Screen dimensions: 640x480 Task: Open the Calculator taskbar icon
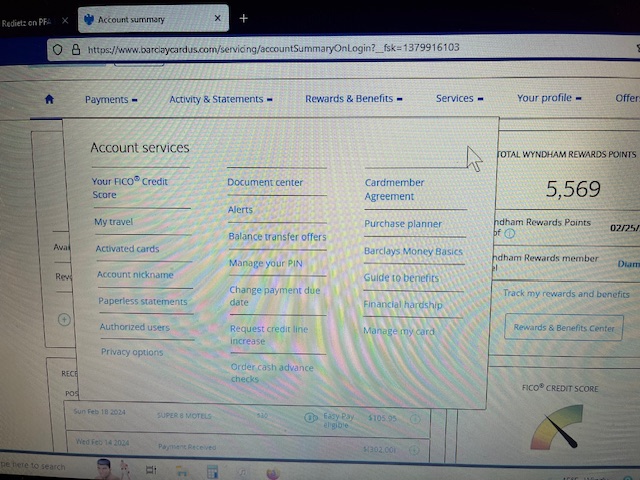tap(212, 471)
